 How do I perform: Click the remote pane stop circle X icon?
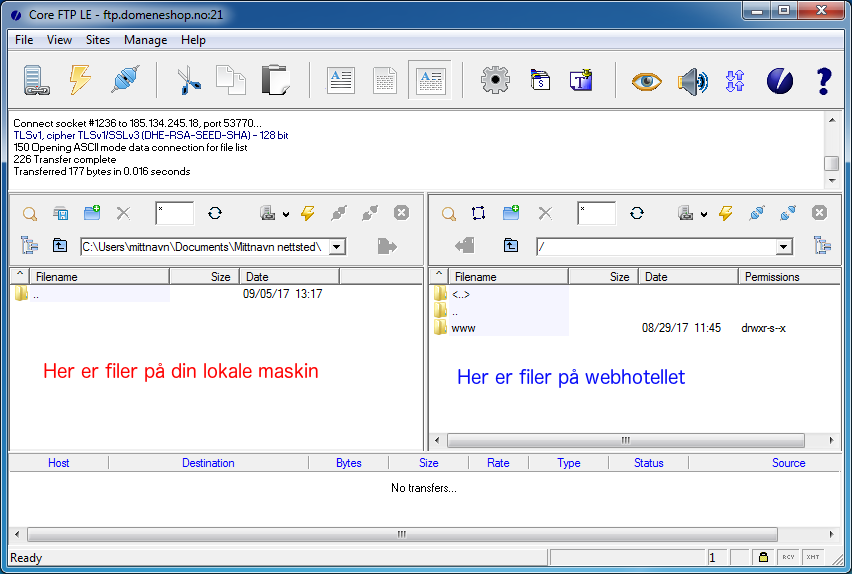tap(819, 213)
